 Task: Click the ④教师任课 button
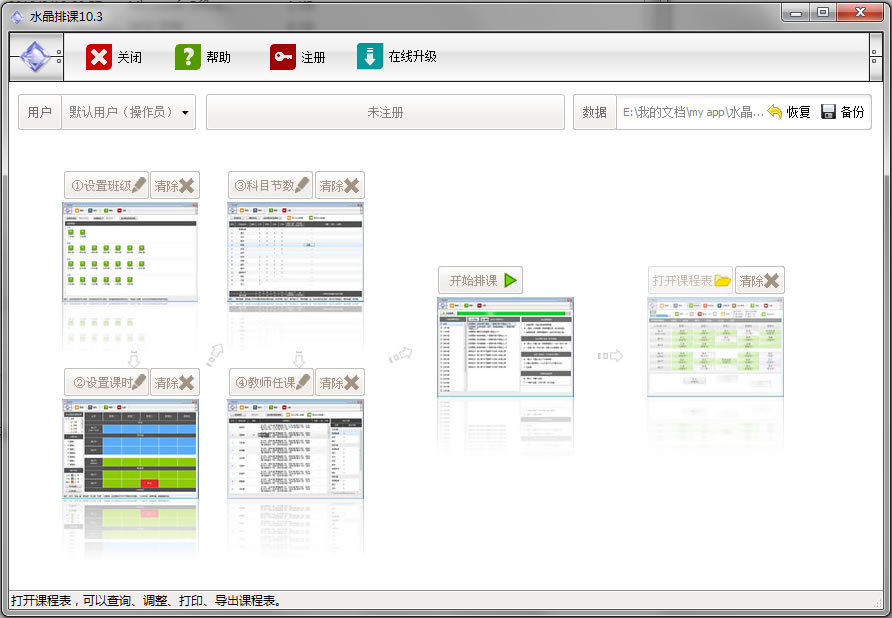coord(271,382)
